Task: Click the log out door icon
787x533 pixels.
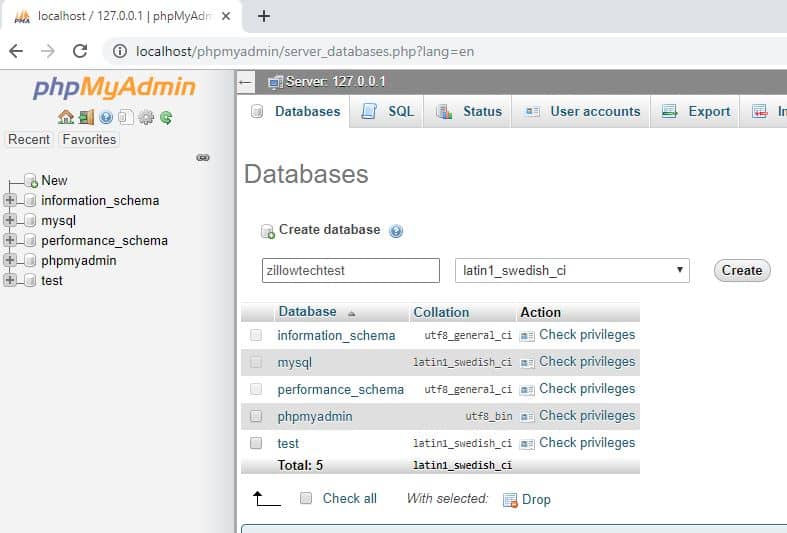Action: (x=86, y=117)
